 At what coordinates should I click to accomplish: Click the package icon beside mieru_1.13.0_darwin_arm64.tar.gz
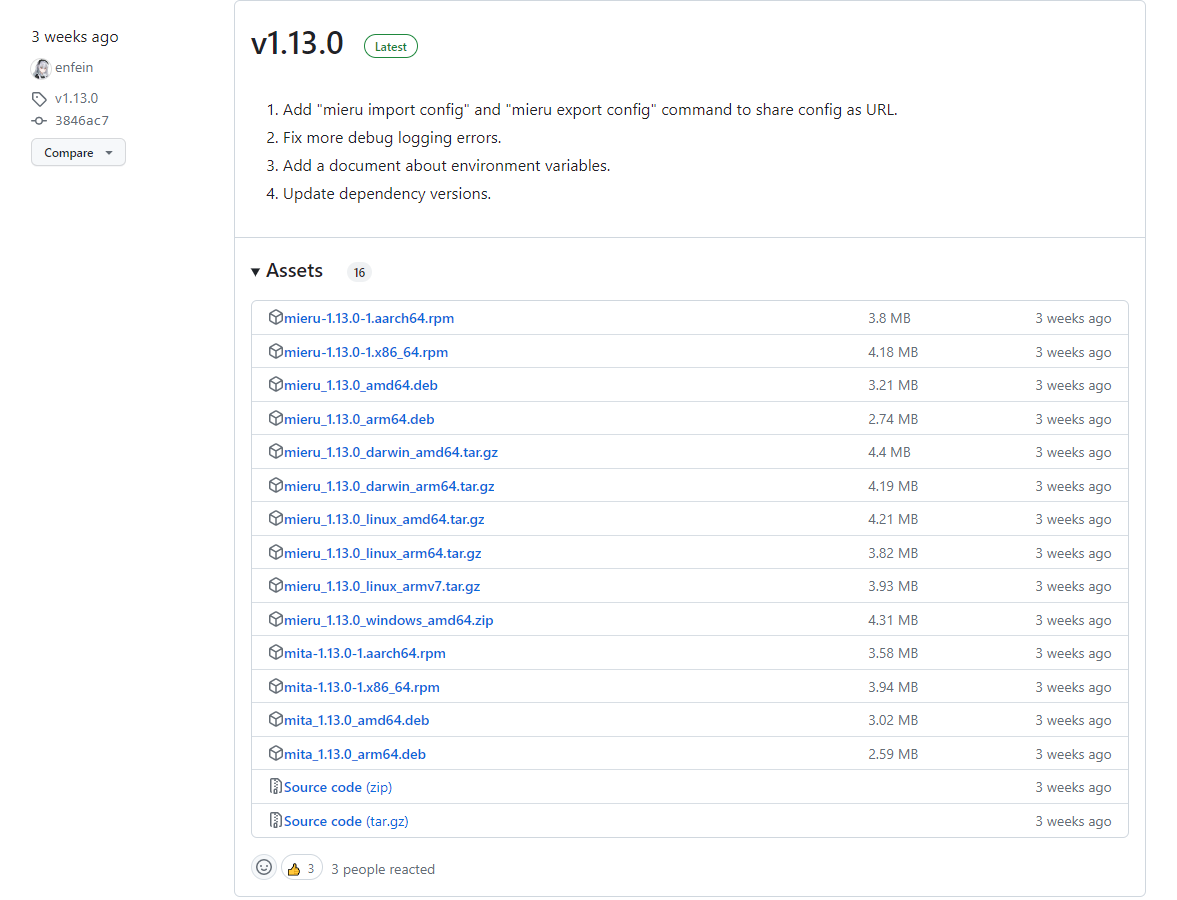click(275, 486)
